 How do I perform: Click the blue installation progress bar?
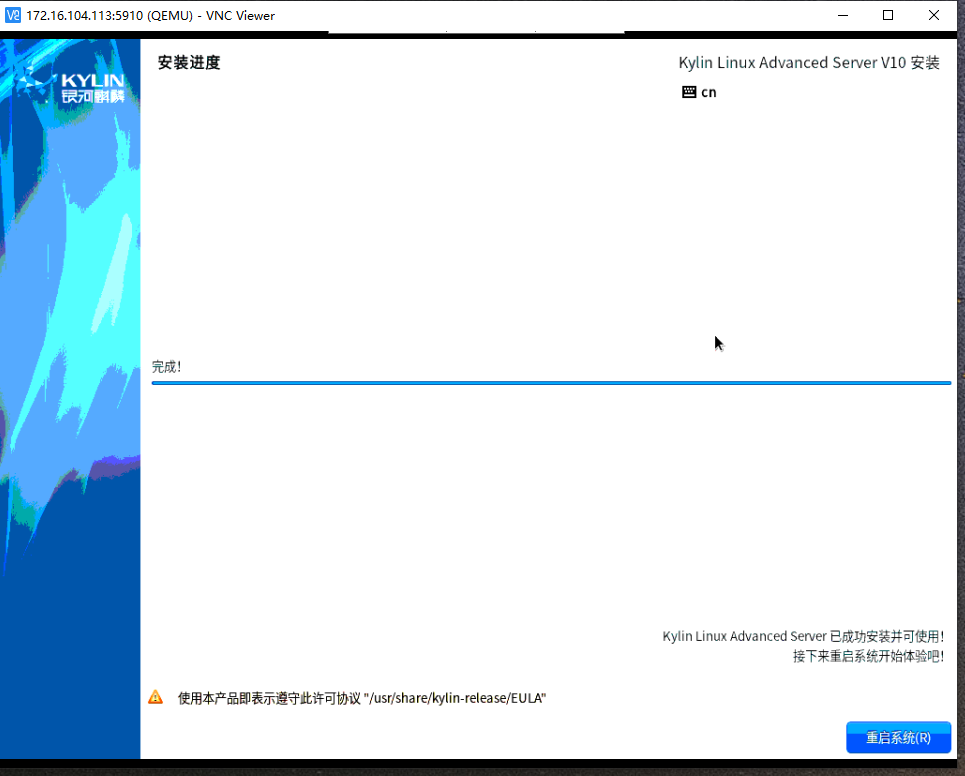pos(550,381)
